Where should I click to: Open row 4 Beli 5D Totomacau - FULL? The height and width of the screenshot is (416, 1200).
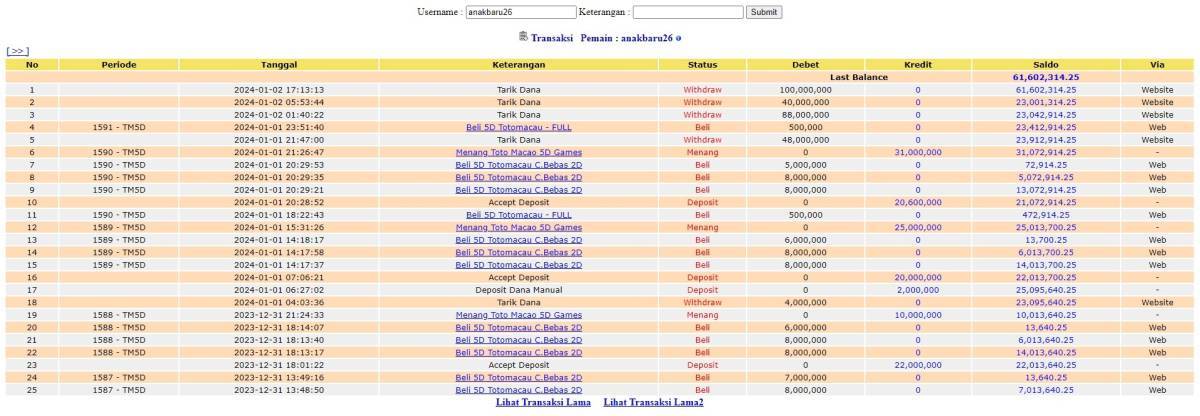(518, 127)
